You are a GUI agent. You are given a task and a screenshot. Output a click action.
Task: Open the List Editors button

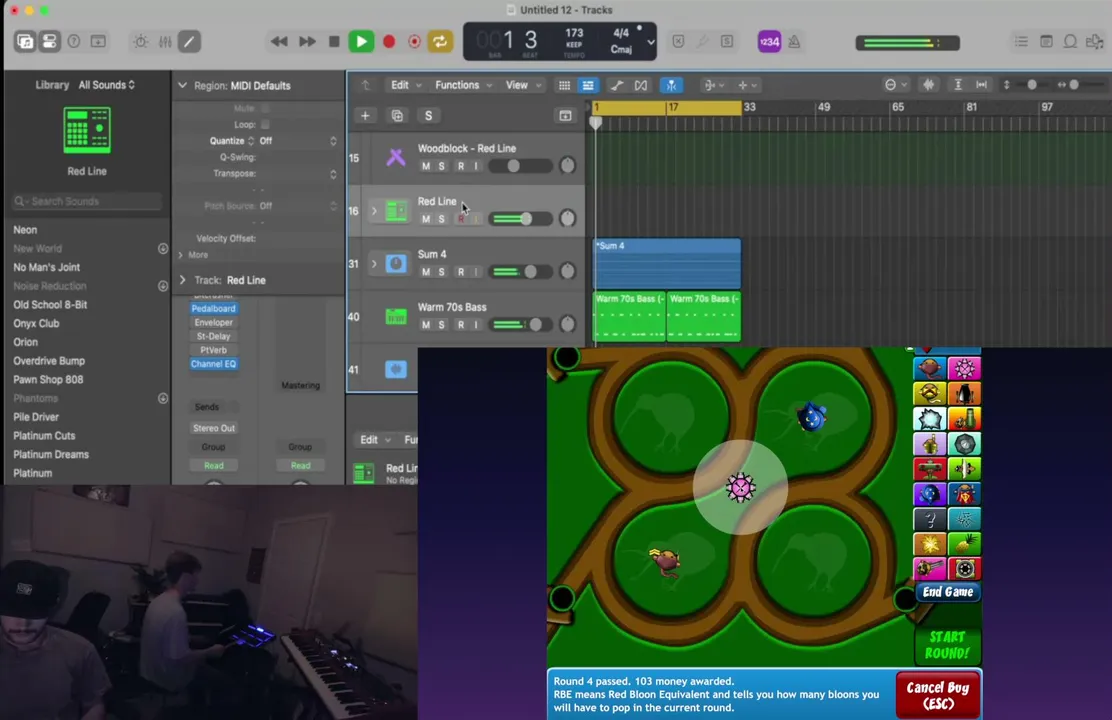point(1021,41)
